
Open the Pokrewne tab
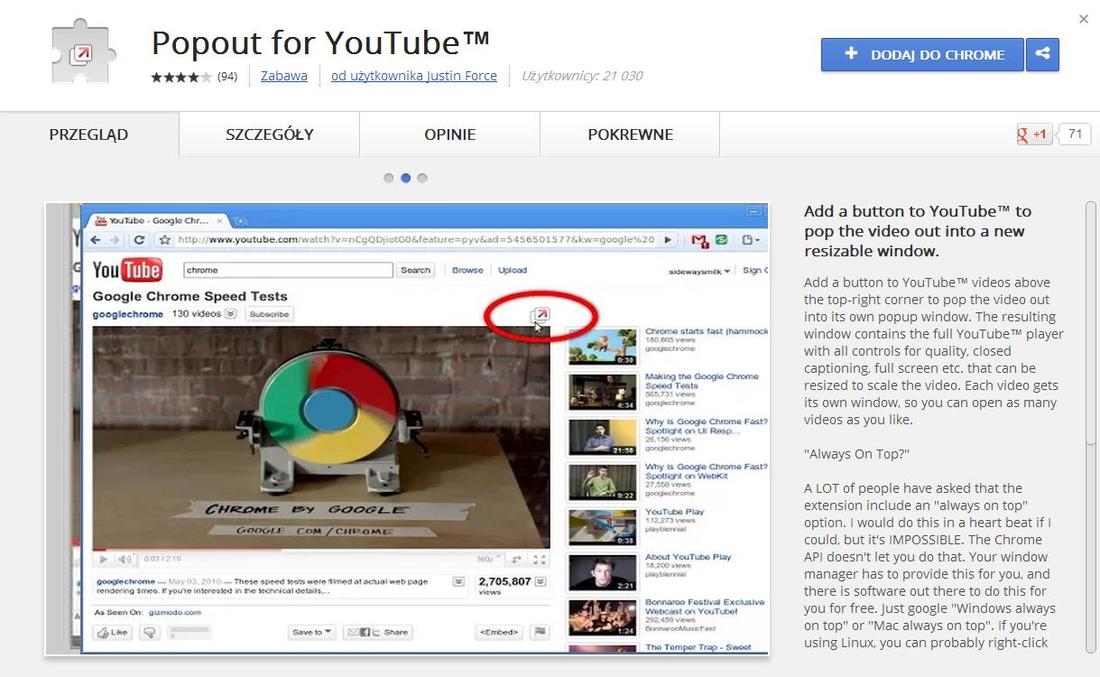pos(630,134)
